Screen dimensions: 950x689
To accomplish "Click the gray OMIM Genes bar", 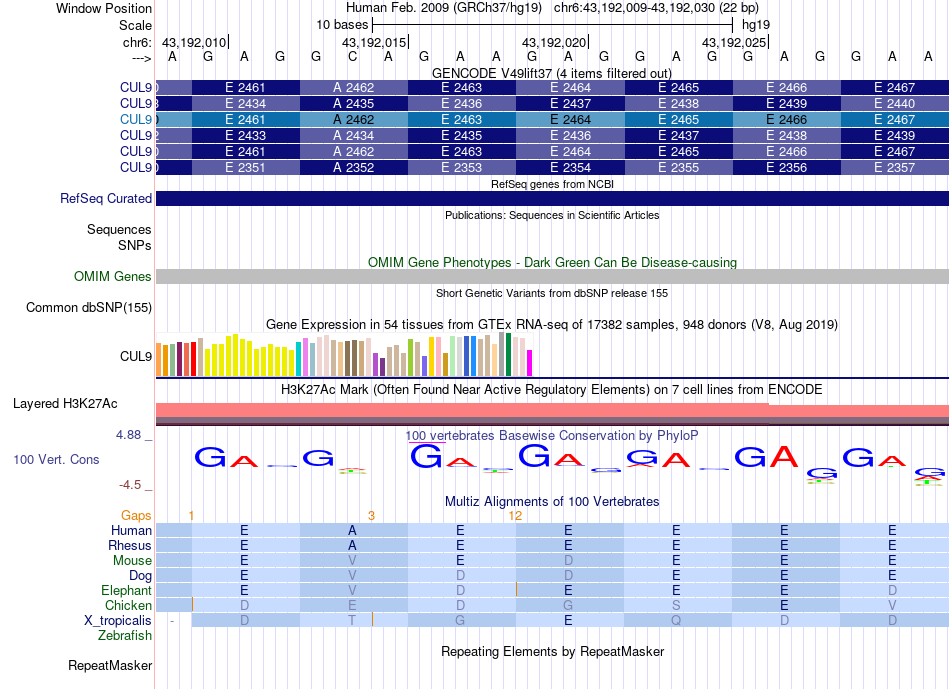I will pos(552,276).
